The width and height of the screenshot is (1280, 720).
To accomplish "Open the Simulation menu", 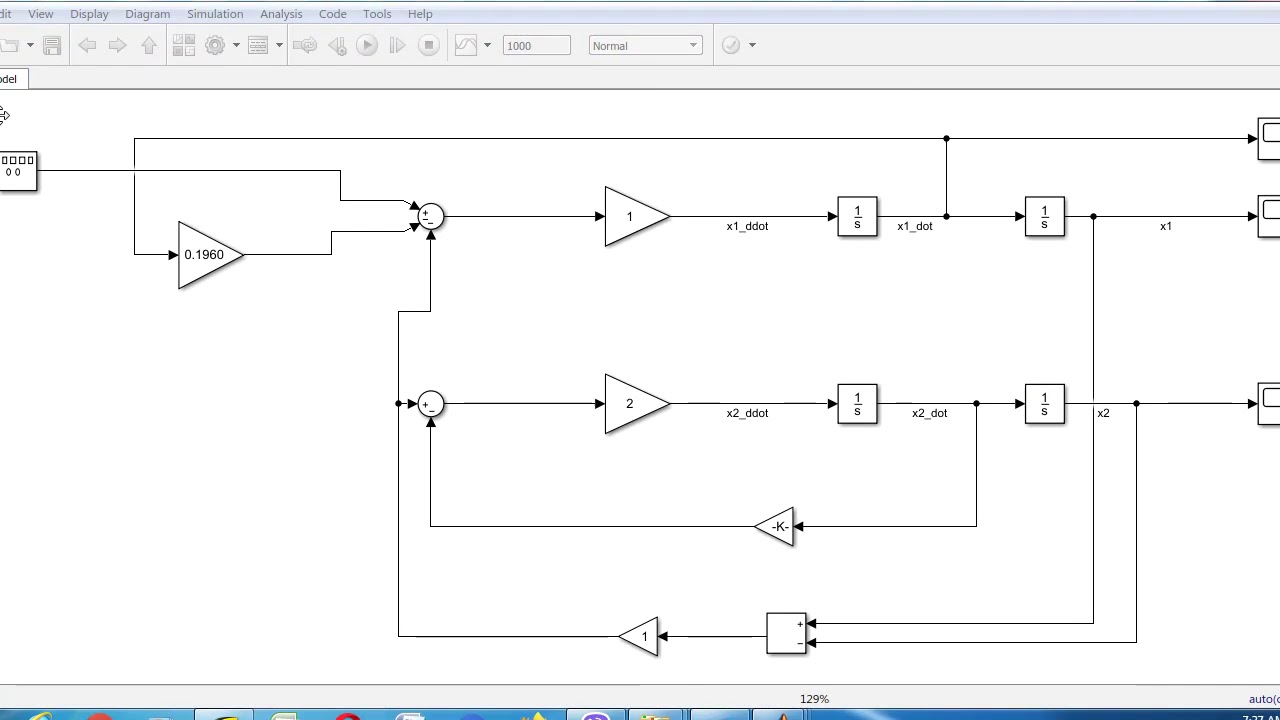I will (x=215, y=14).
